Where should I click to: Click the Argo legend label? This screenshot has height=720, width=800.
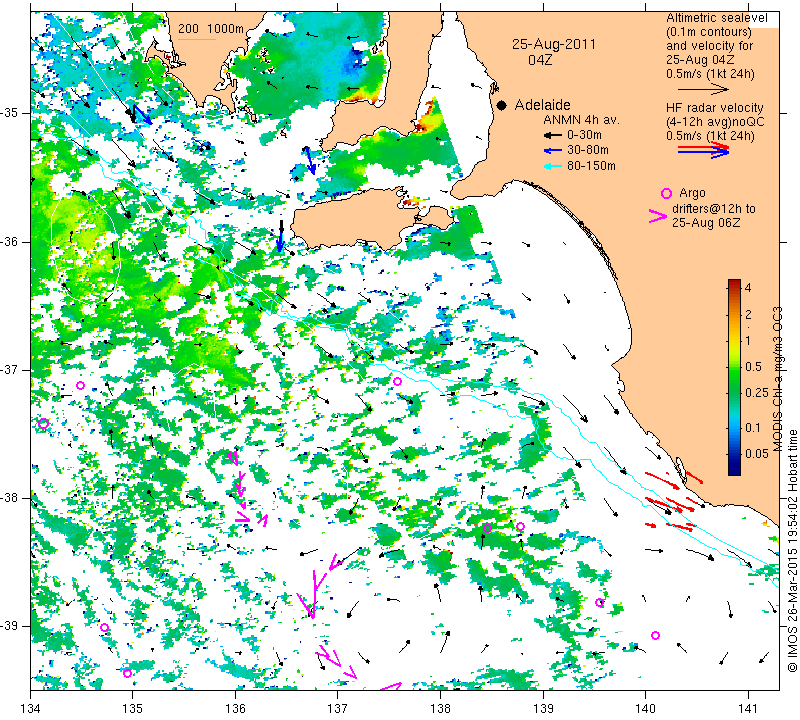click(x=692, y=193)
